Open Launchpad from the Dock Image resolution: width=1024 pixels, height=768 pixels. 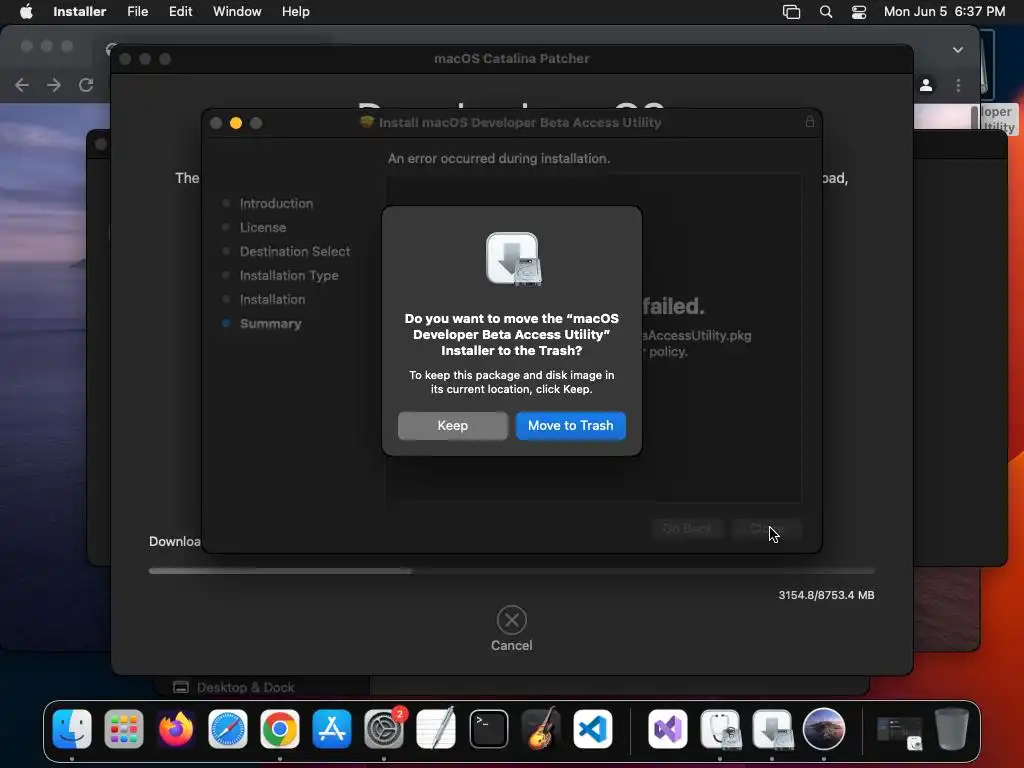tap(123, 729)
